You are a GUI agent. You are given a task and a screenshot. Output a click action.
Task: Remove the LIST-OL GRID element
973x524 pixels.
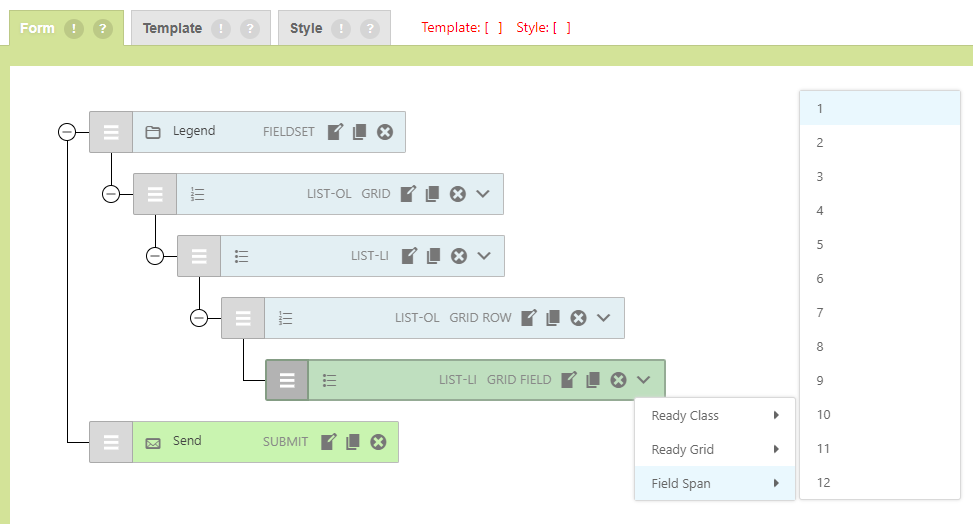tap(458, 194)
